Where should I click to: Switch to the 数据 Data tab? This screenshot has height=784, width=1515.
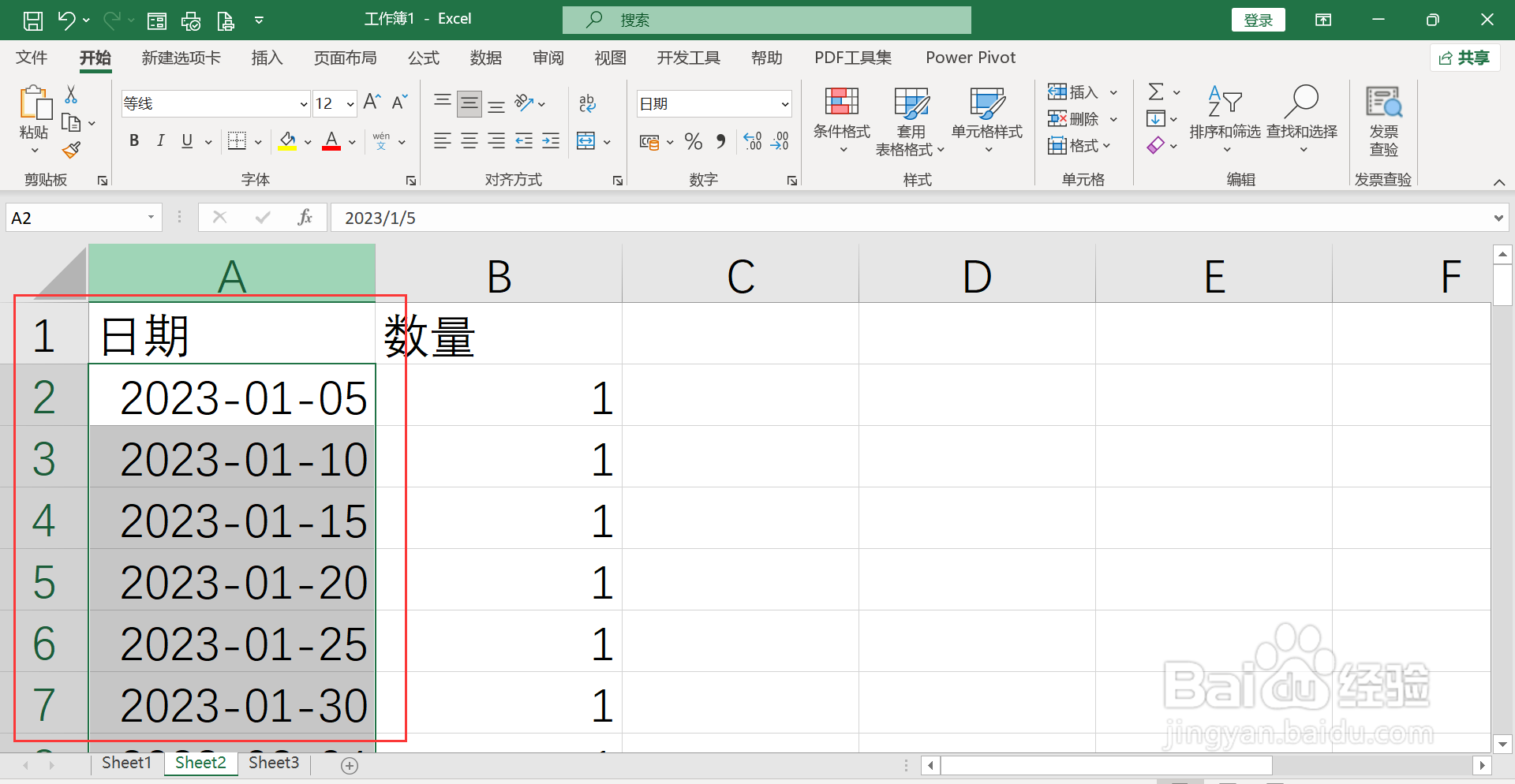coord(486,58)
